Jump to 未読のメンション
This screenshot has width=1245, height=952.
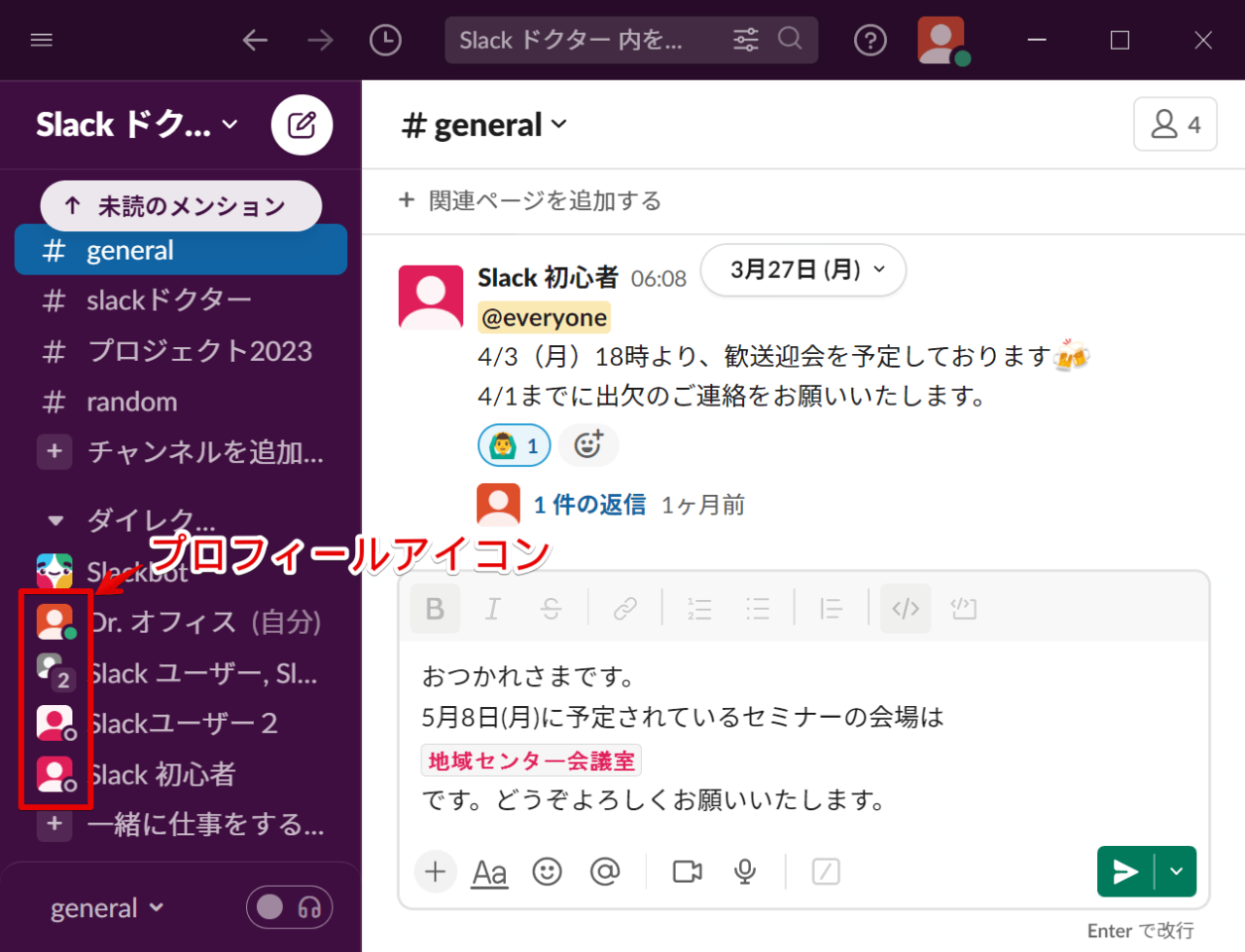[180, 206]
